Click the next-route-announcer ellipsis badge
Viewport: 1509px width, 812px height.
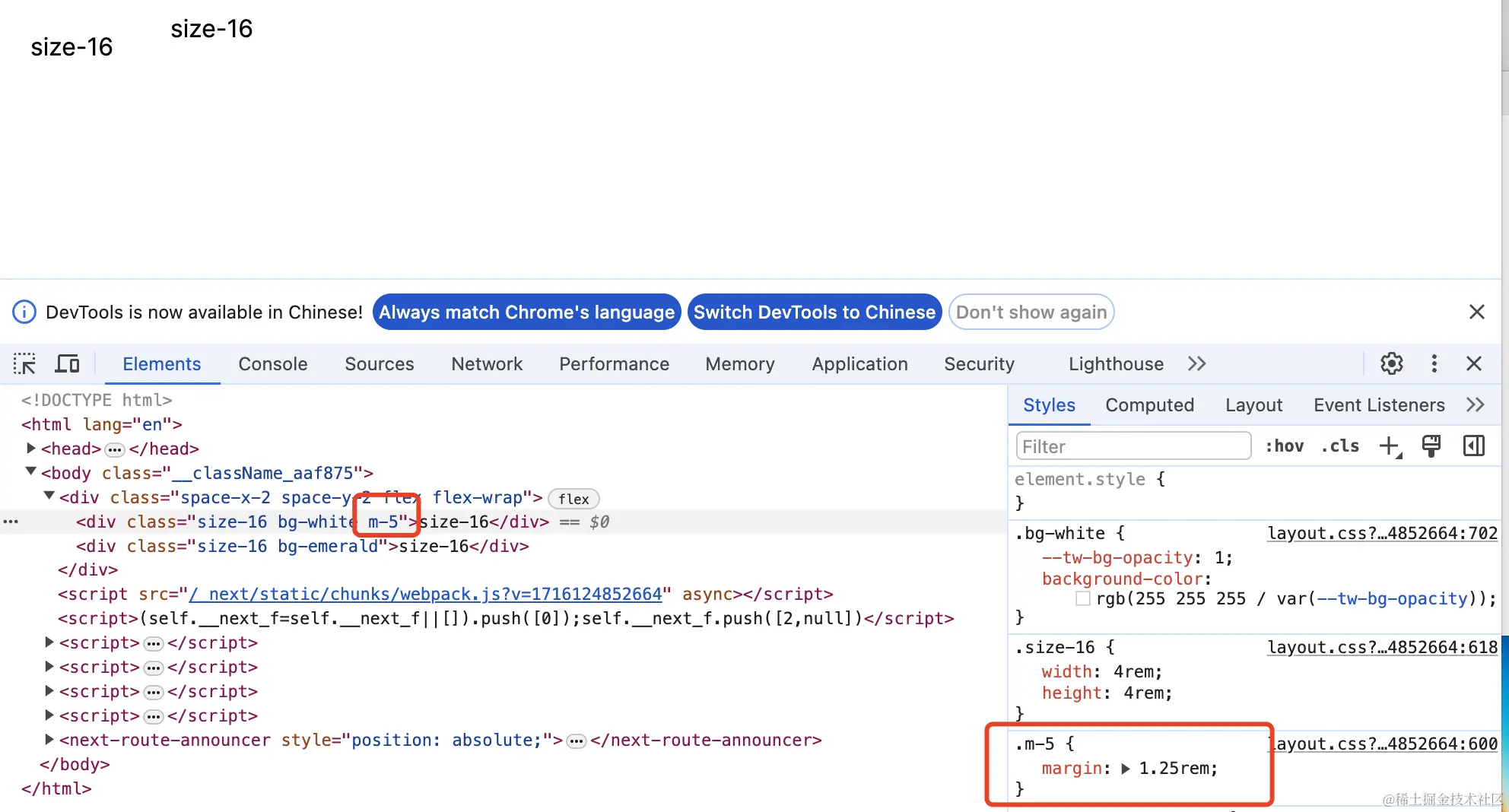577,741
